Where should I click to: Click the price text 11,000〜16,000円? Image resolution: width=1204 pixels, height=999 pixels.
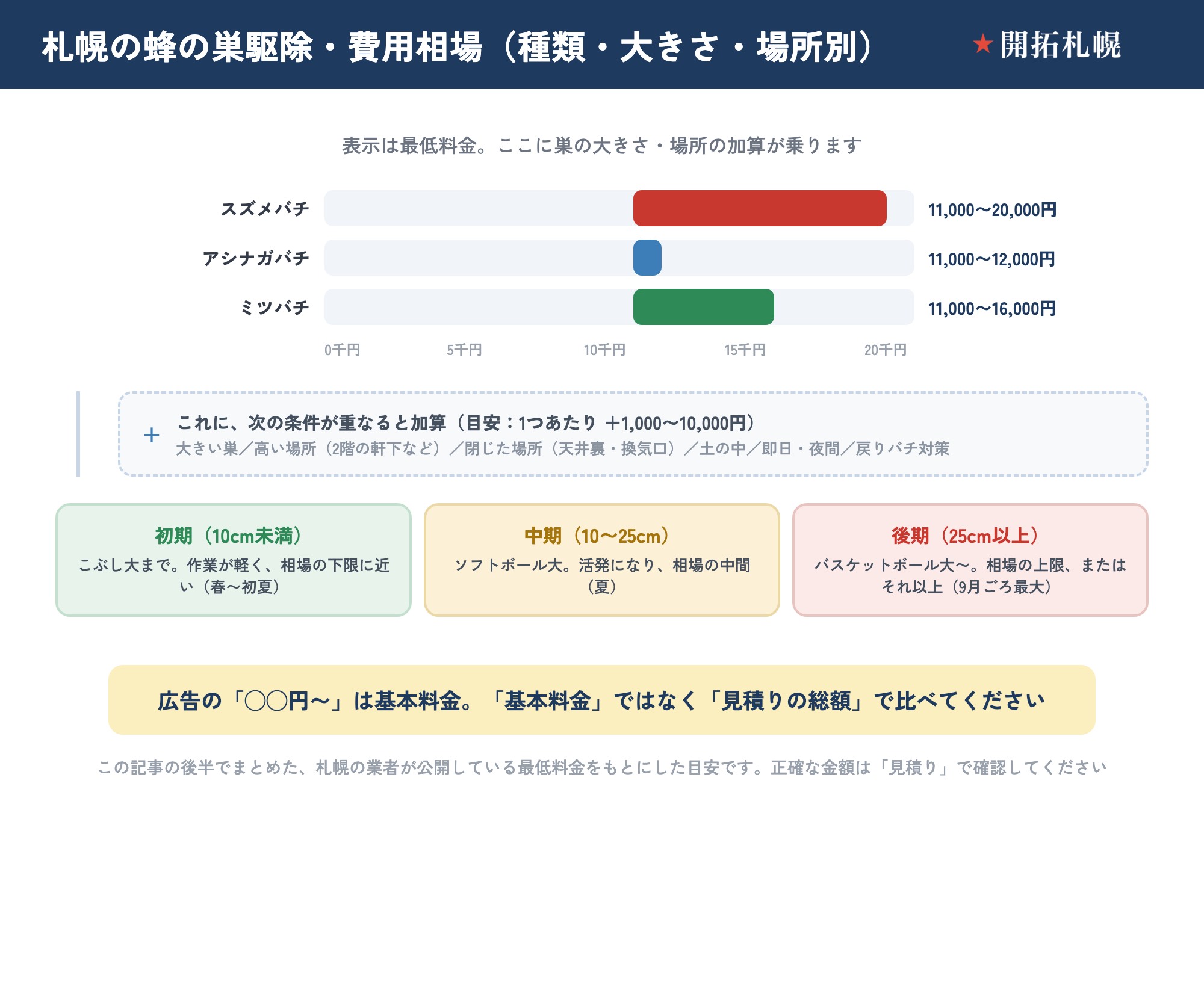[x=992, y=309]
